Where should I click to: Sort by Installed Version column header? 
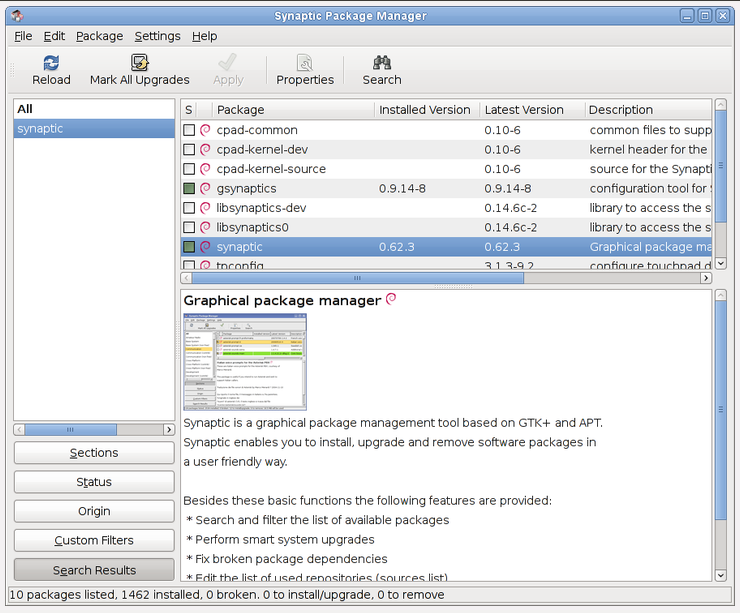[427, 109]
